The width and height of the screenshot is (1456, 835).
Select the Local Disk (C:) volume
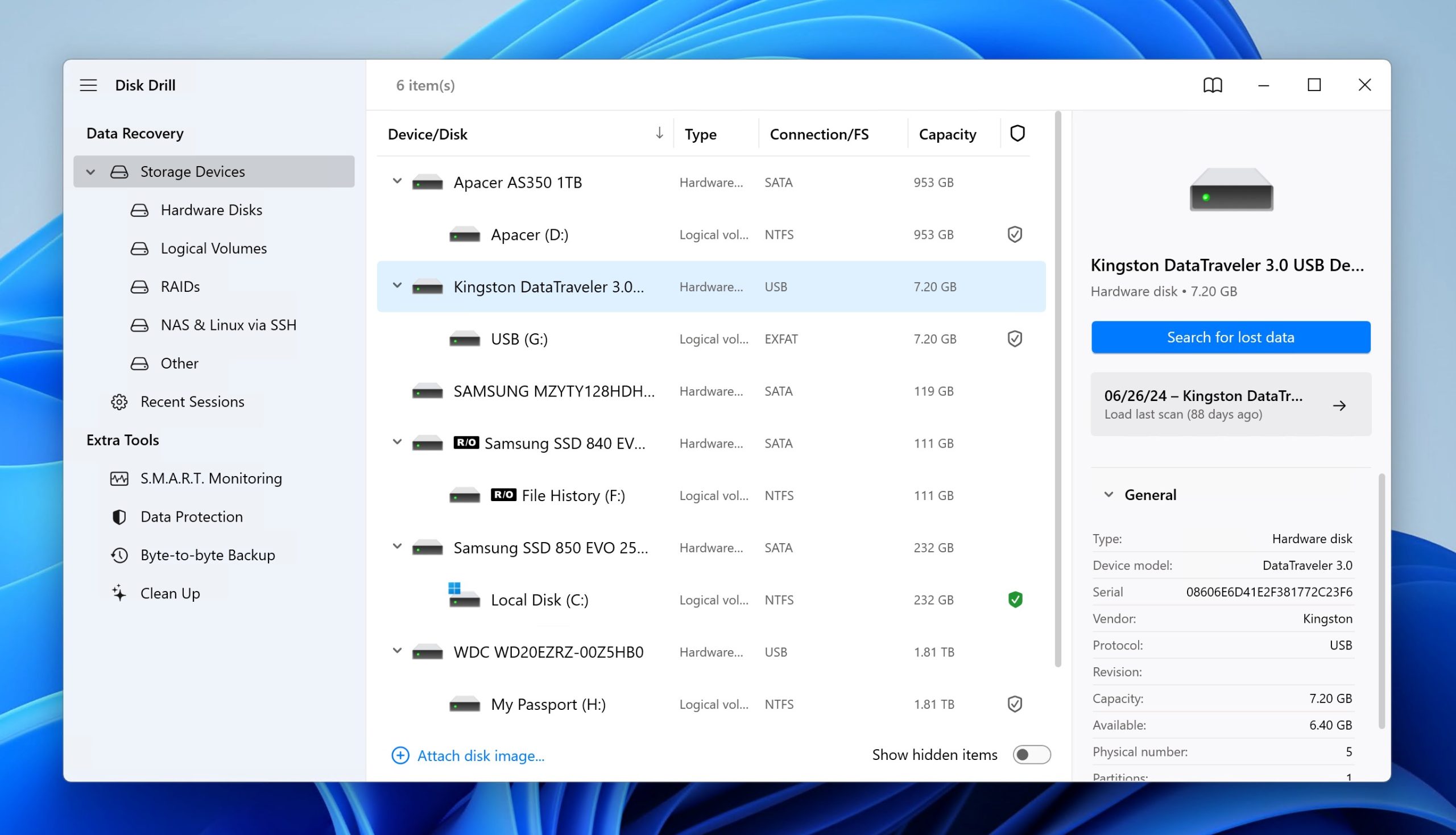(710, 600)
